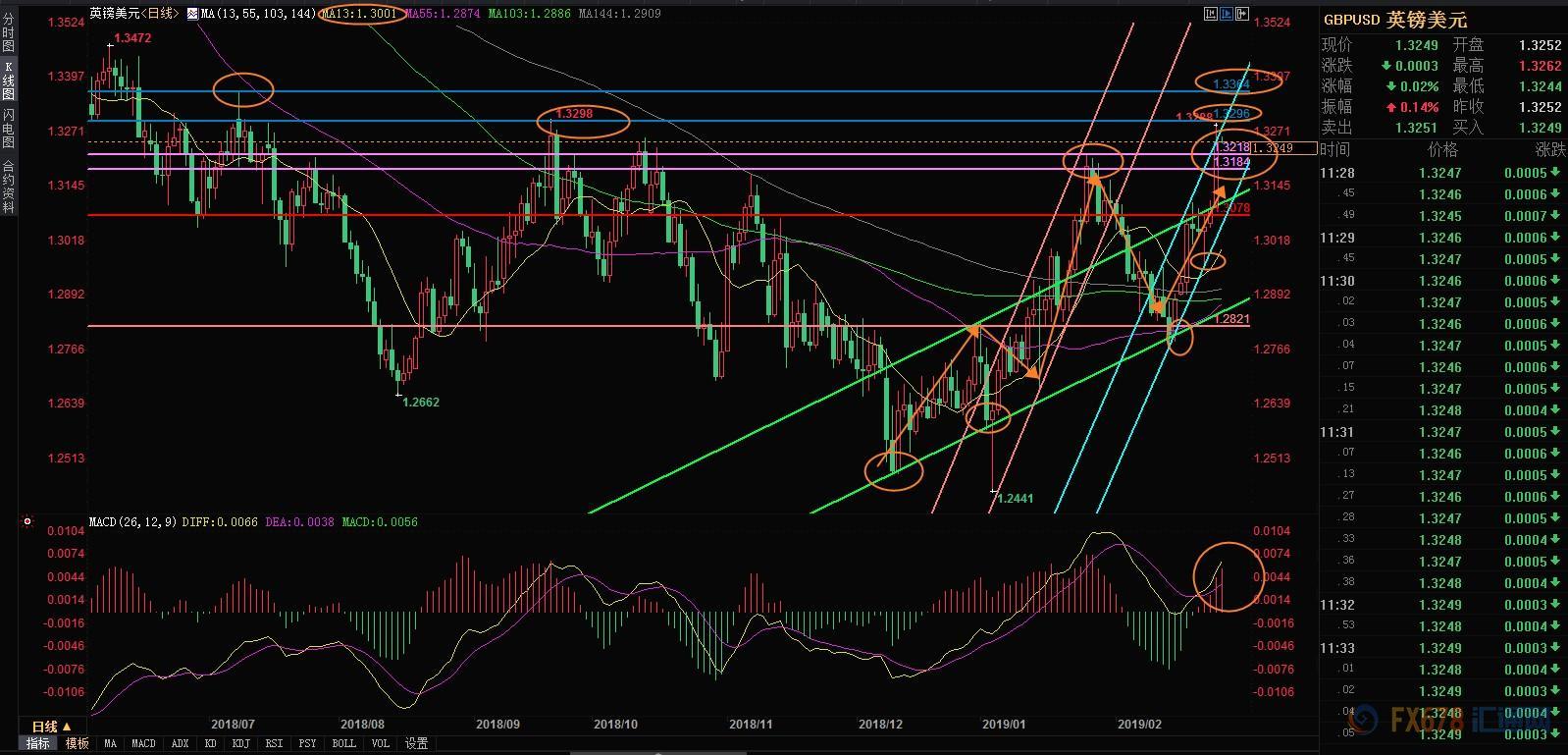This screenshot has width=1568, height=755.
Task: Choose the ADX indicator button
Action: [180, 744]
